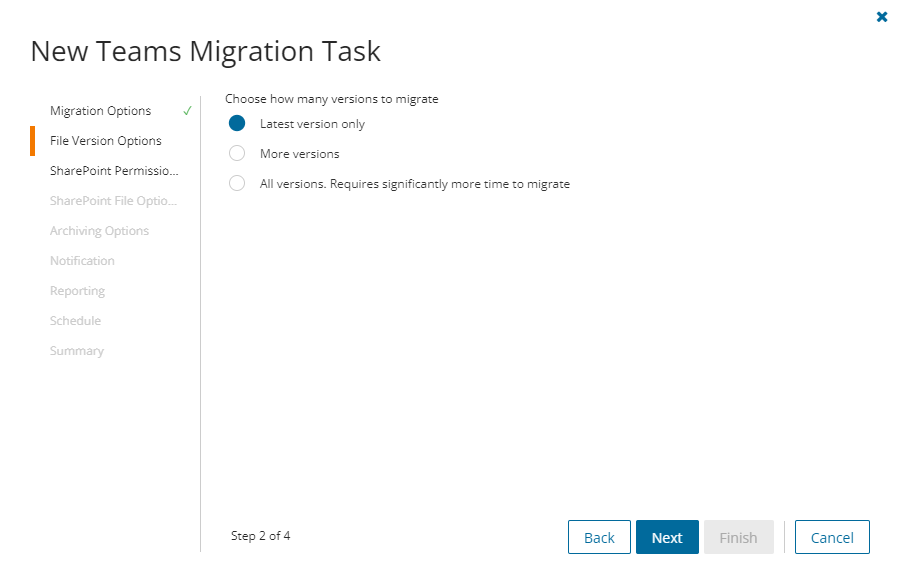The width and height of the screenshot is (900, 584).
Task: Choose the More versions radio option
Action: pos(237,154)
